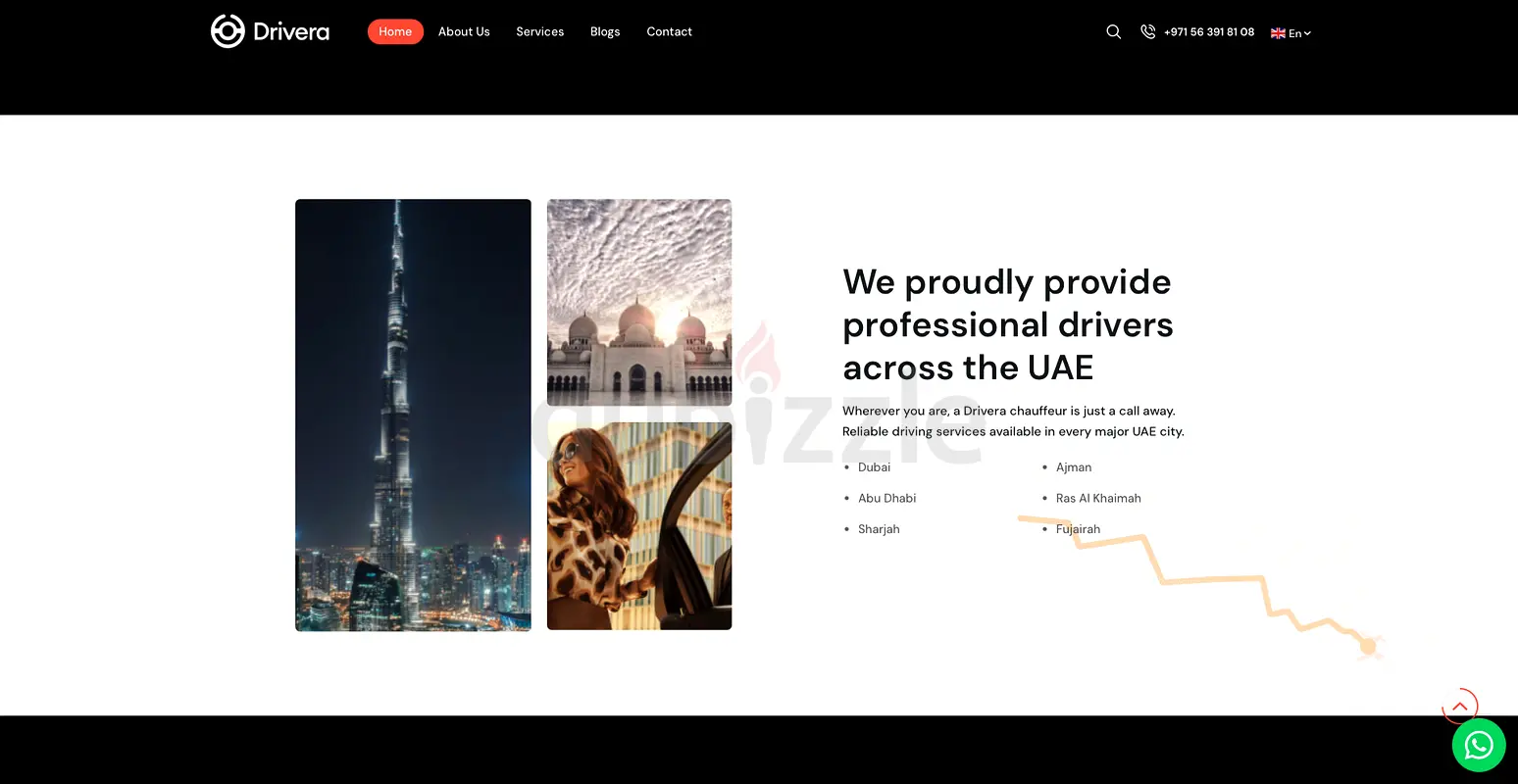
Task: Go to the Blogs page
Action: click(x=605, y=32)
